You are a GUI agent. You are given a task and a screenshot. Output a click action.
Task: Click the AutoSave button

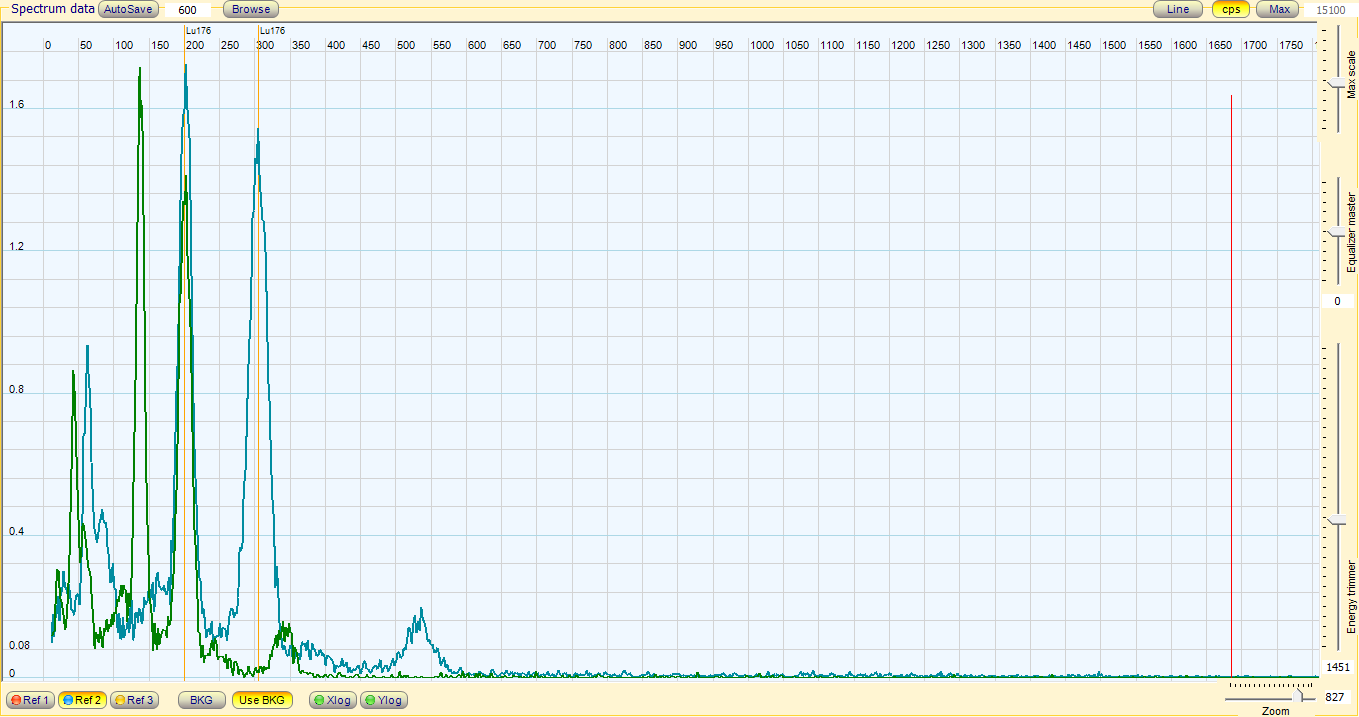pos(128,9)
